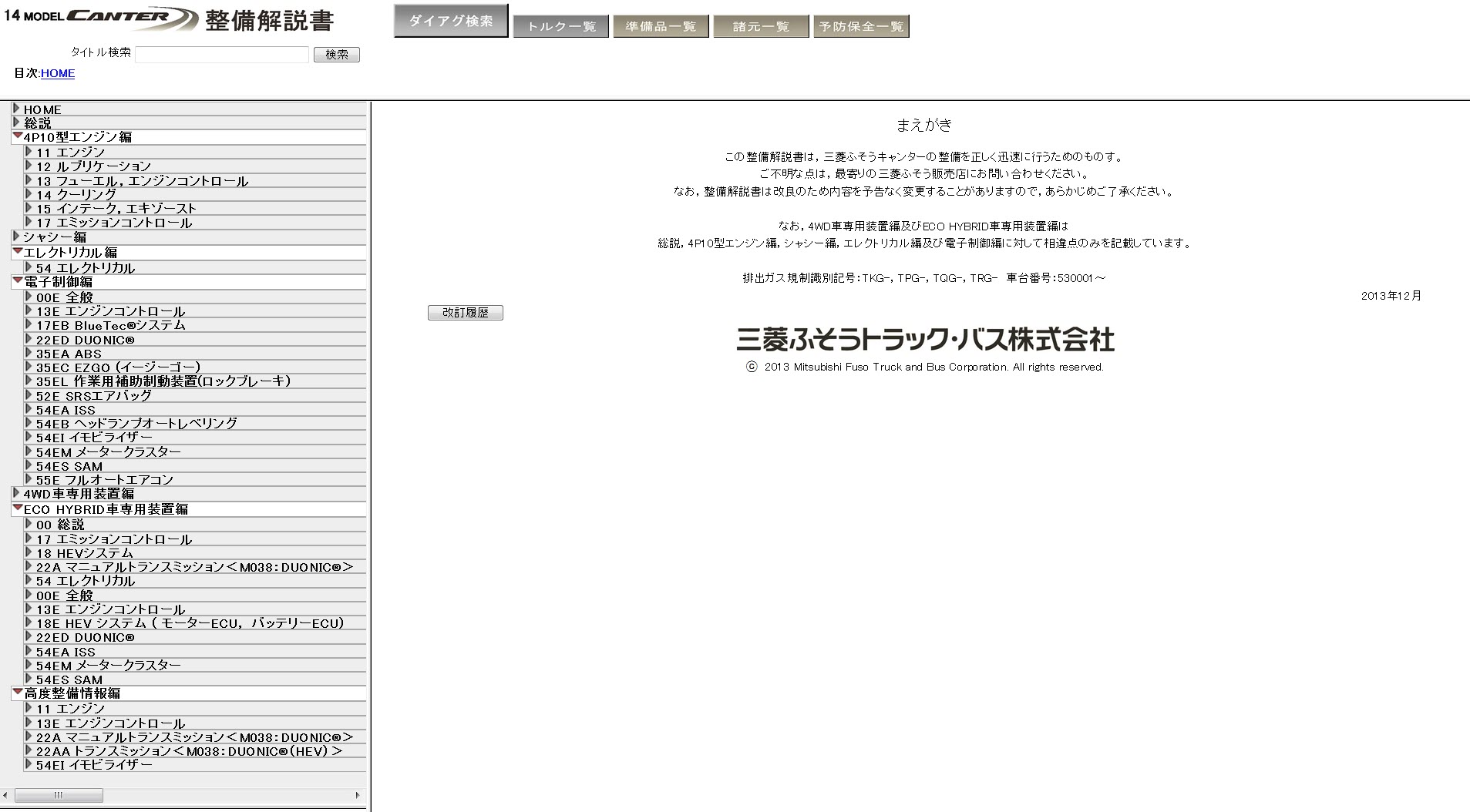Viewport: 1470px width, 812px height.
Task: Collapse the 電子制御編 section arrow
Action: click(17, 281)
